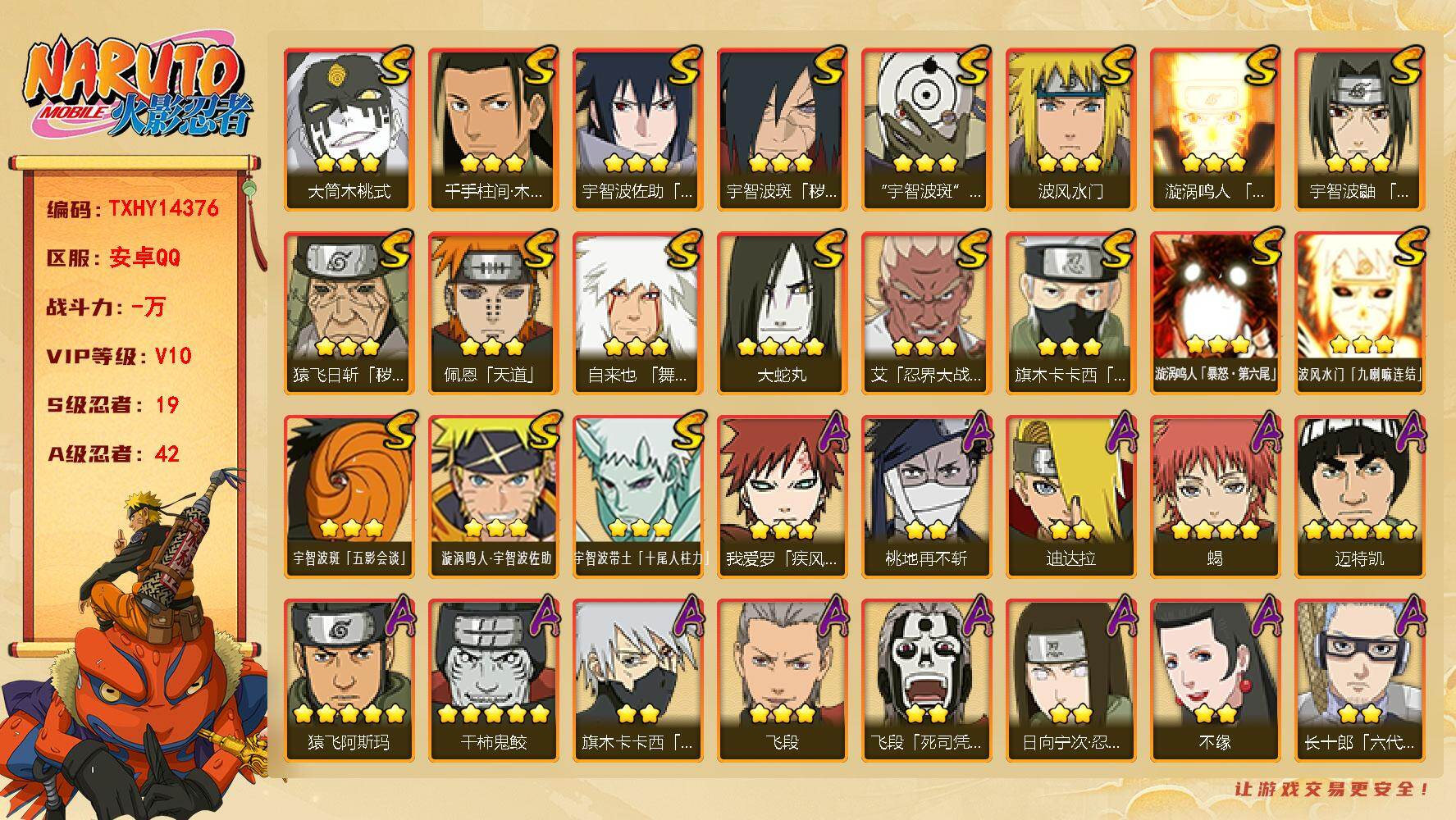The image size is (1456, 820).
Task: Select the 大筒木桃式 ninja card
Action: [349, 130]
